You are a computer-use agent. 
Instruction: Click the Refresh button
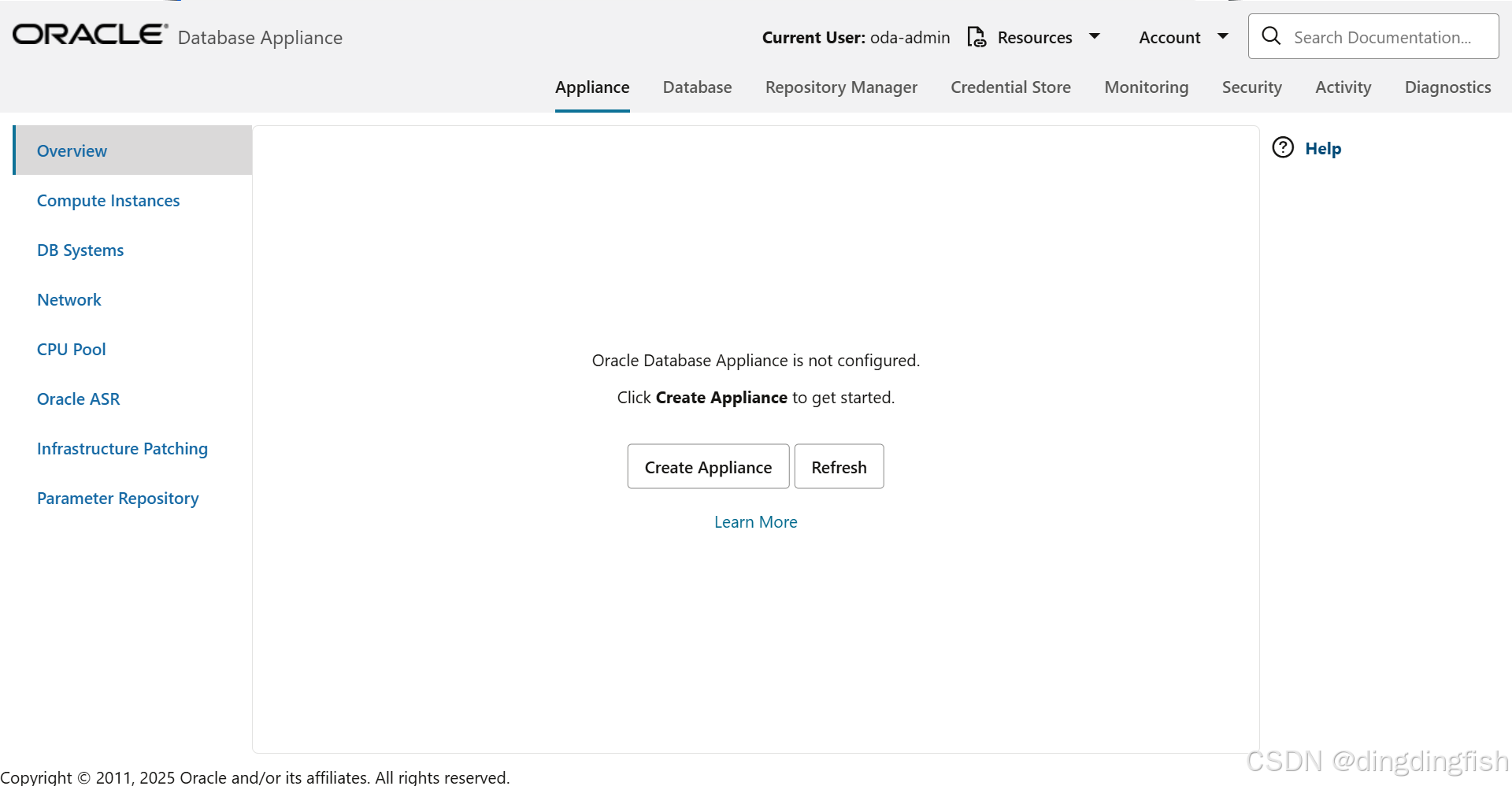pos(839,467)
